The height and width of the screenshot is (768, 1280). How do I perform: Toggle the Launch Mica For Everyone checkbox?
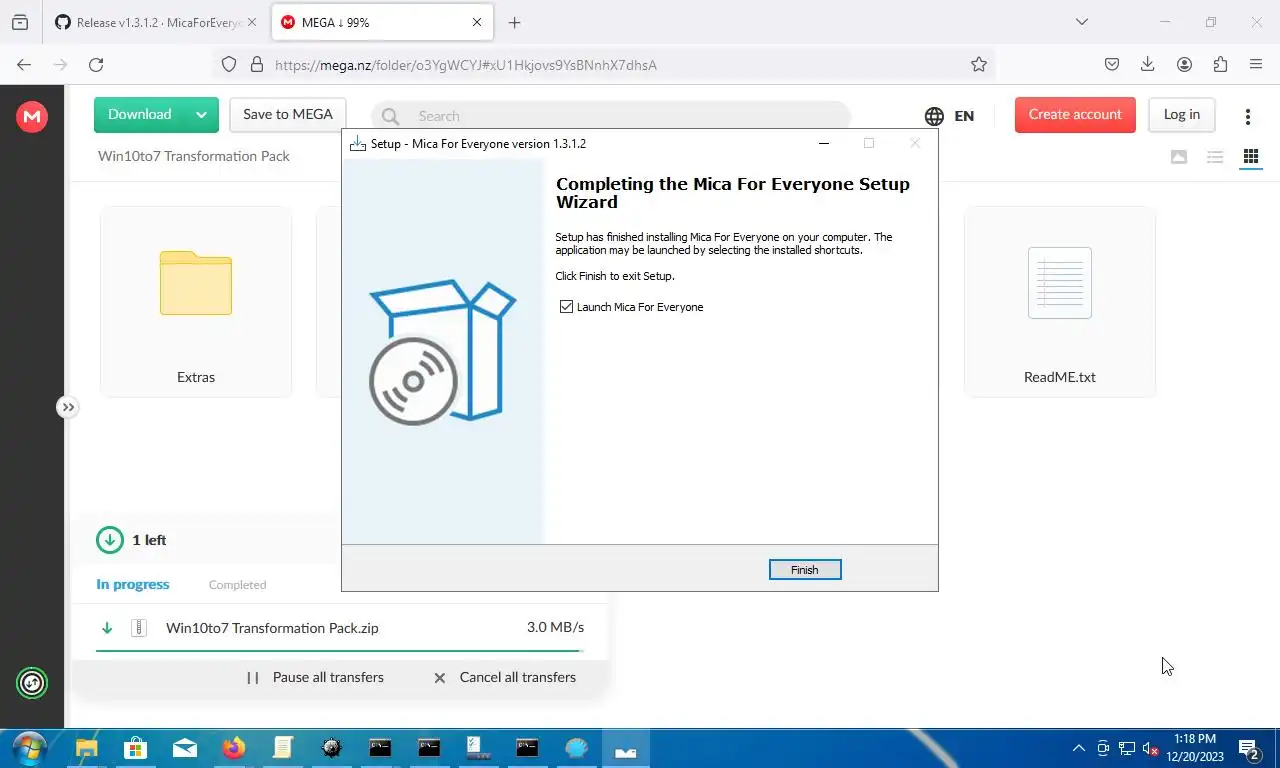pyautogui.click(x=567, y=307)
